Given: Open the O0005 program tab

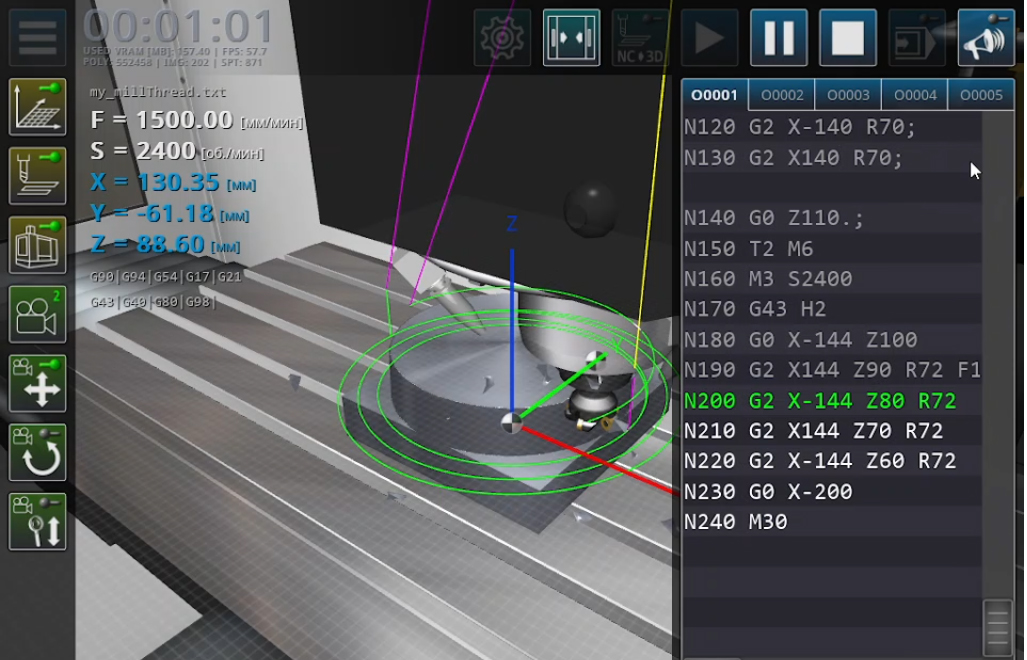Looking at the screenshot, I should click(x=980, y=96).
